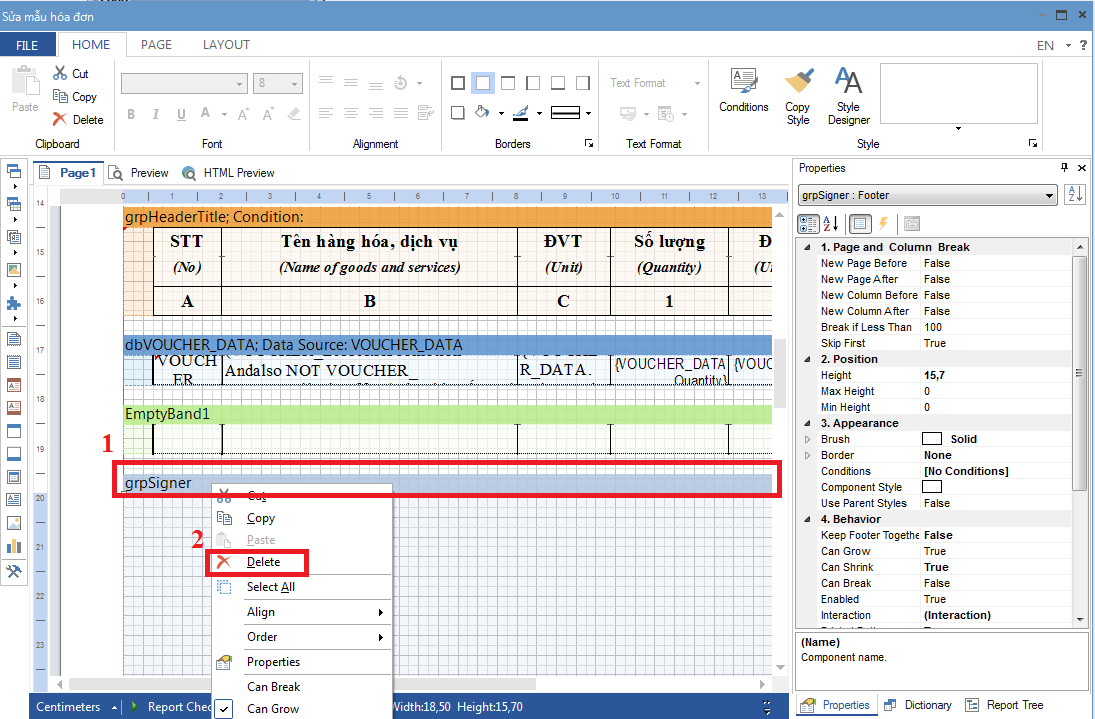
Task: Click the alphabetical sort icon in Properties toolbar
Action: 830,224
